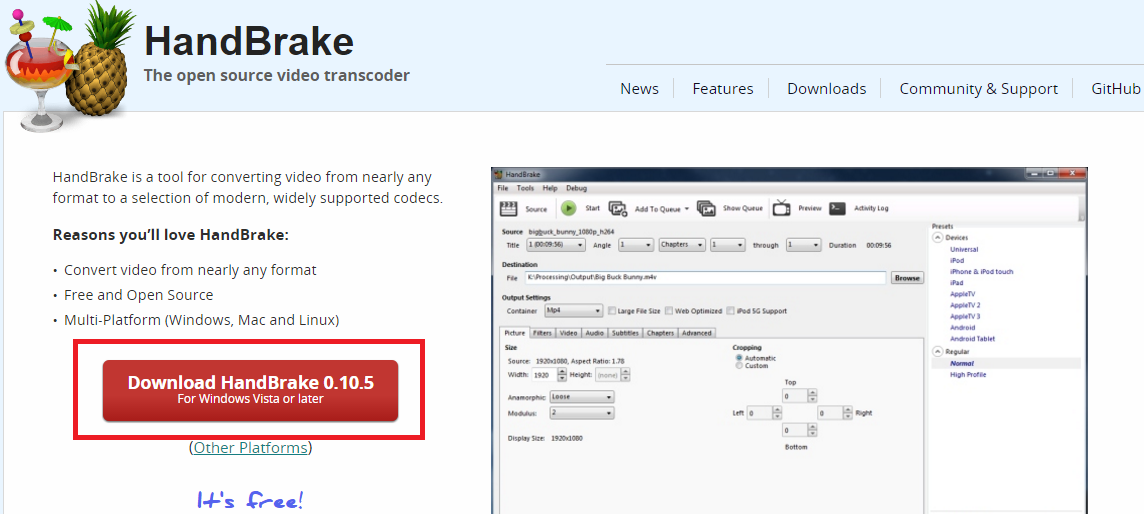Select the iPad preset
The image size is (1144, 514).
(956, 283)
